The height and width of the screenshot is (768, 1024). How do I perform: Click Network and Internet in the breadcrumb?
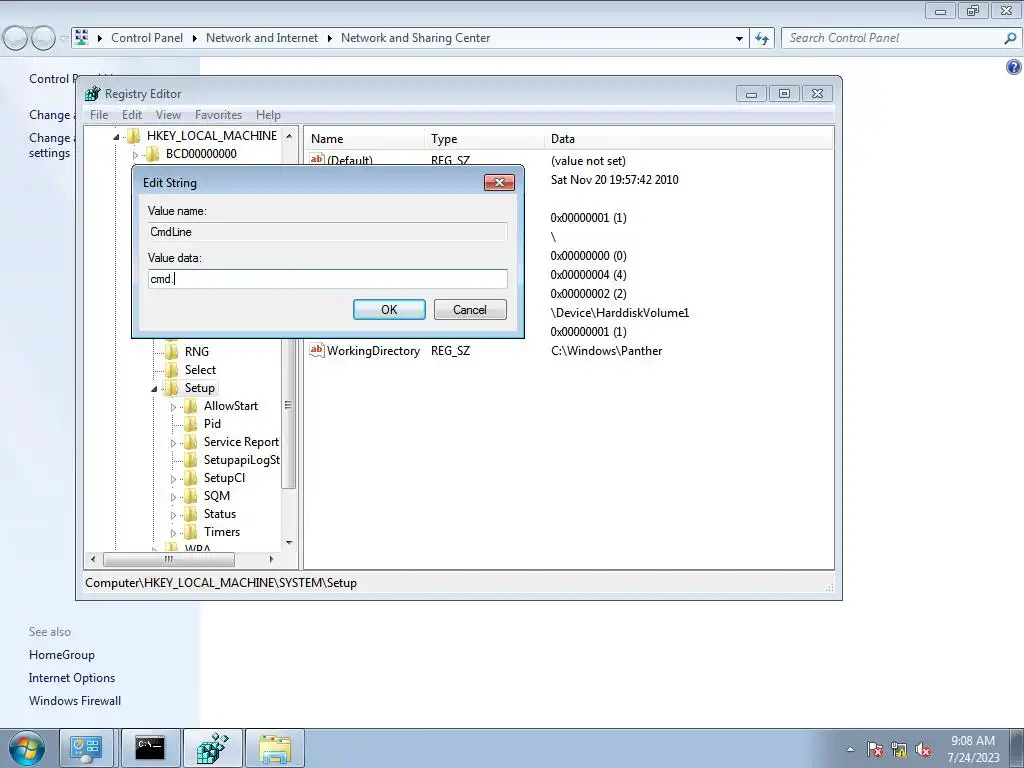[262, 38]
